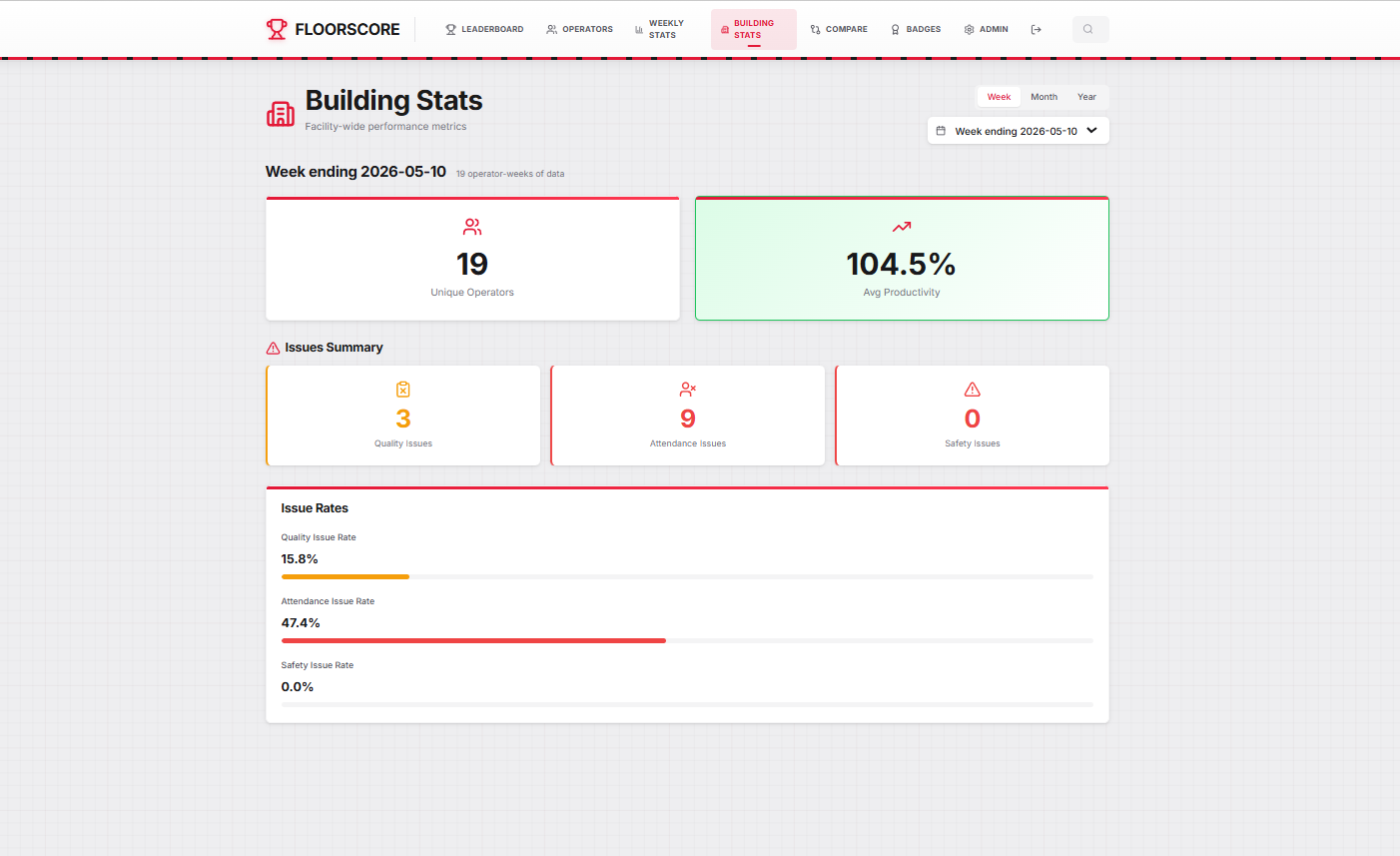Open the Weekly Stats tab
The image size is (1400, 856).
[x=661, y=30]
